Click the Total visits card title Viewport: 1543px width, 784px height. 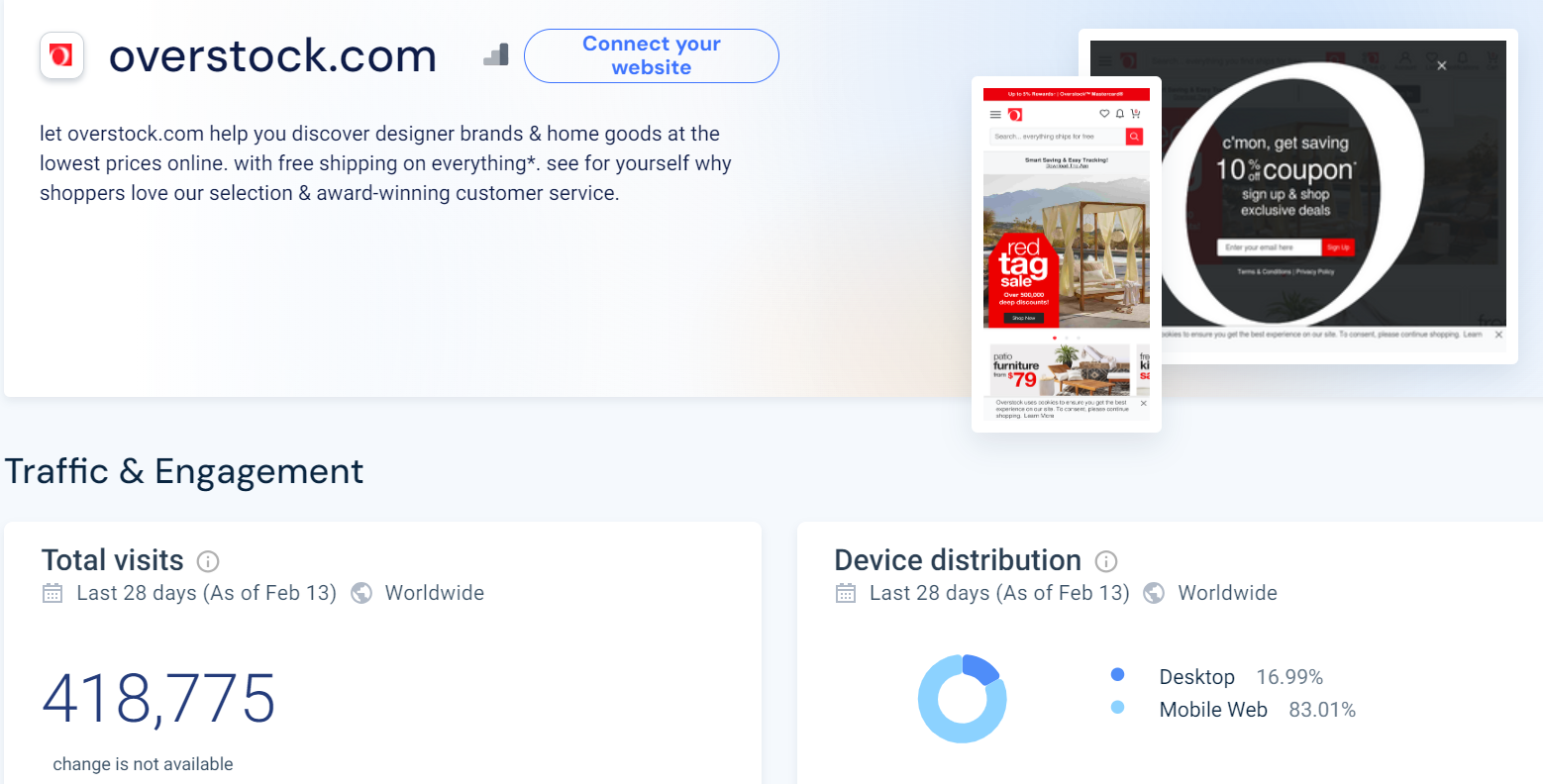(113, 560)
